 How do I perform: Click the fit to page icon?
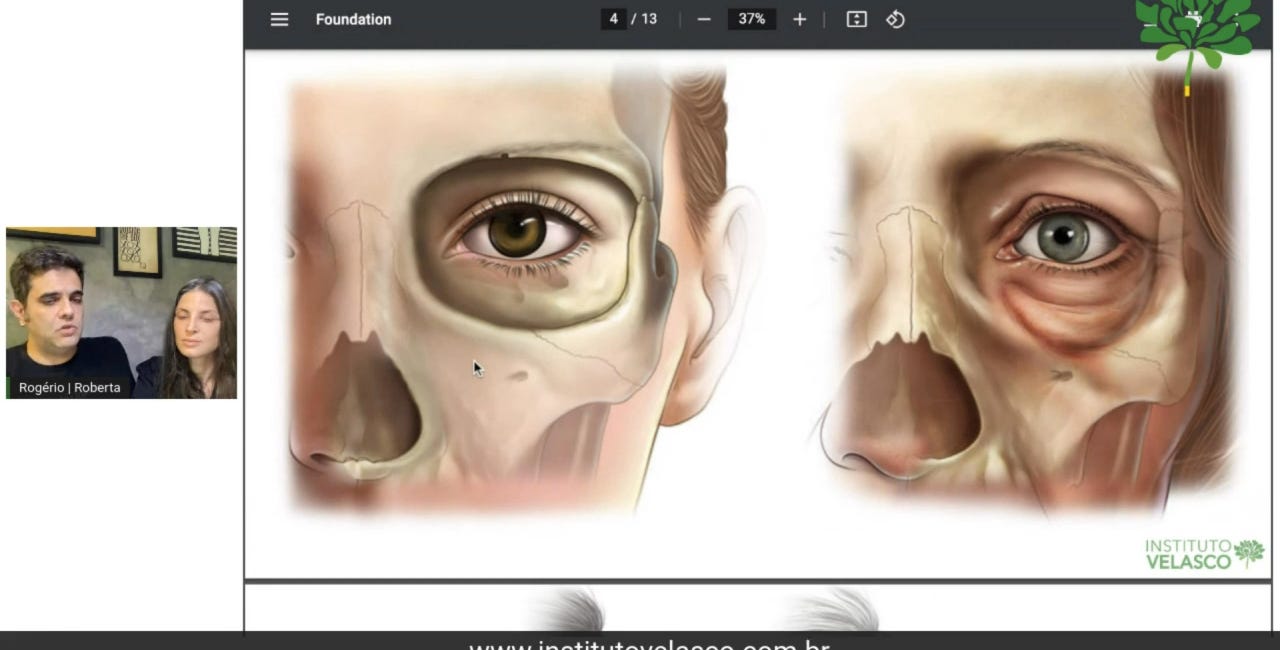(856, 19)
